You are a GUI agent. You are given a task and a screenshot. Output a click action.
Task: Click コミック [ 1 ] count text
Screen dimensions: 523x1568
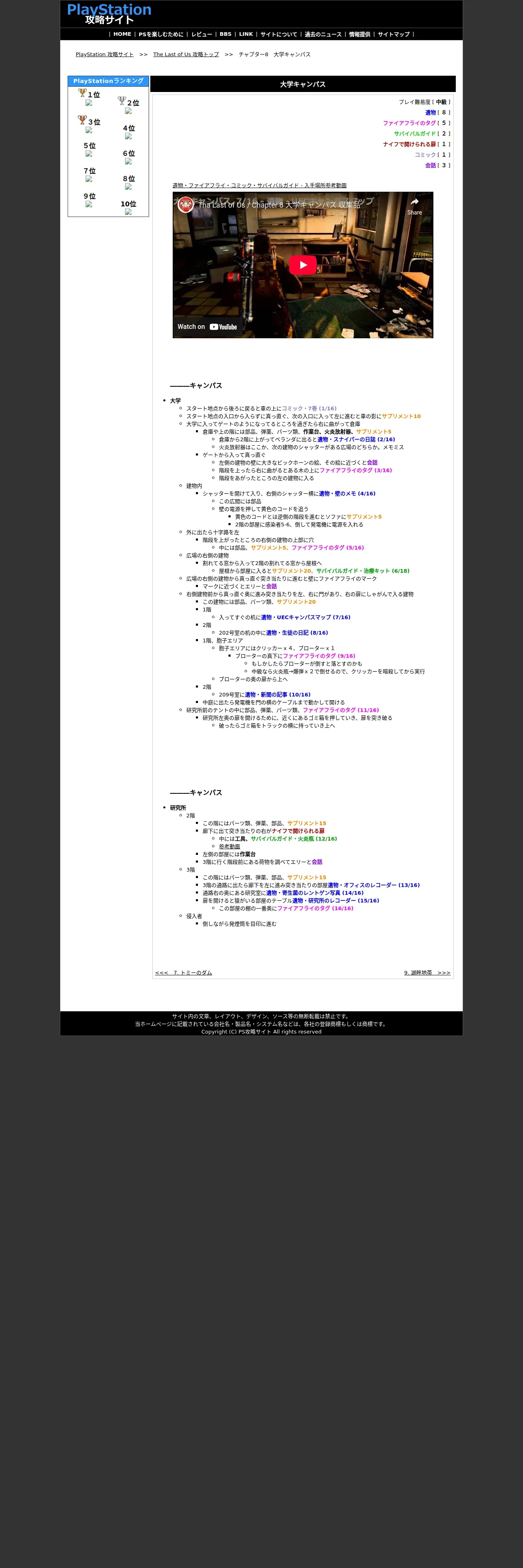pyautogui.click(x=432, y=155)
